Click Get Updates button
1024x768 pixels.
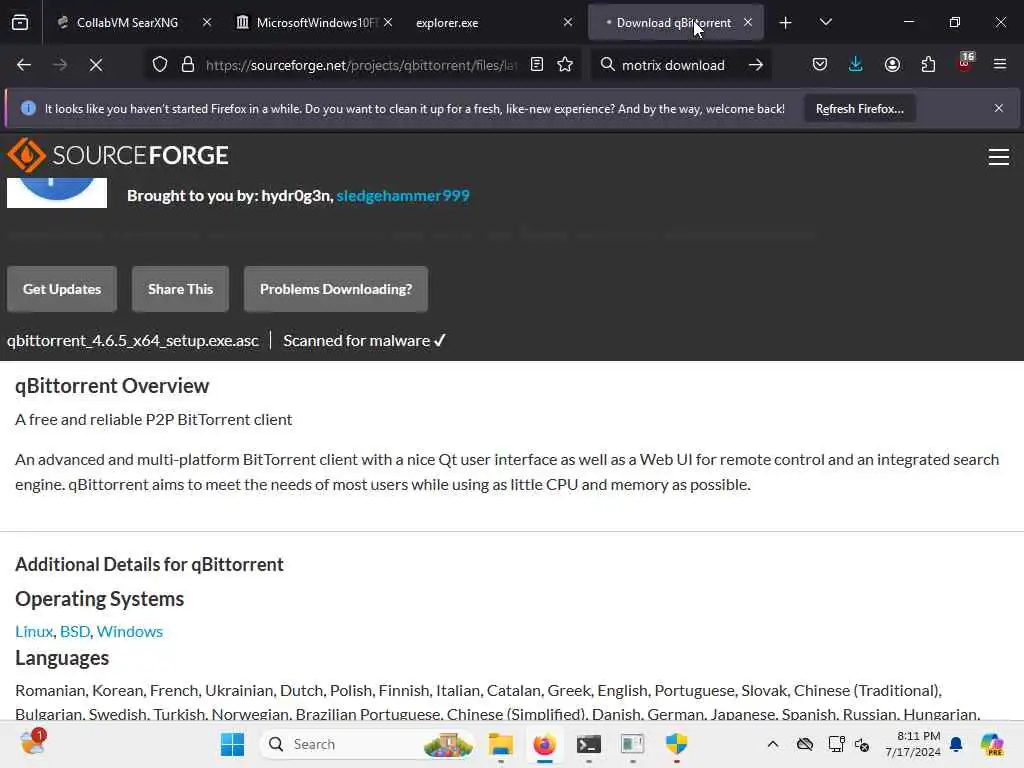(62, 289)
